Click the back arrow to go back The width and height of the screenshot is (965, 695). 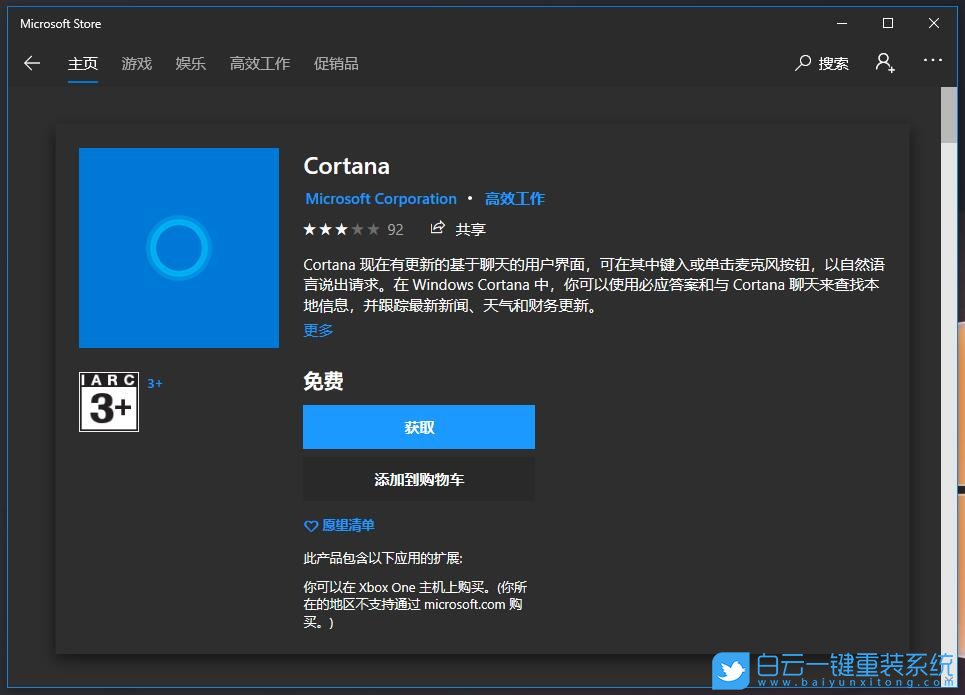[31, 62]
